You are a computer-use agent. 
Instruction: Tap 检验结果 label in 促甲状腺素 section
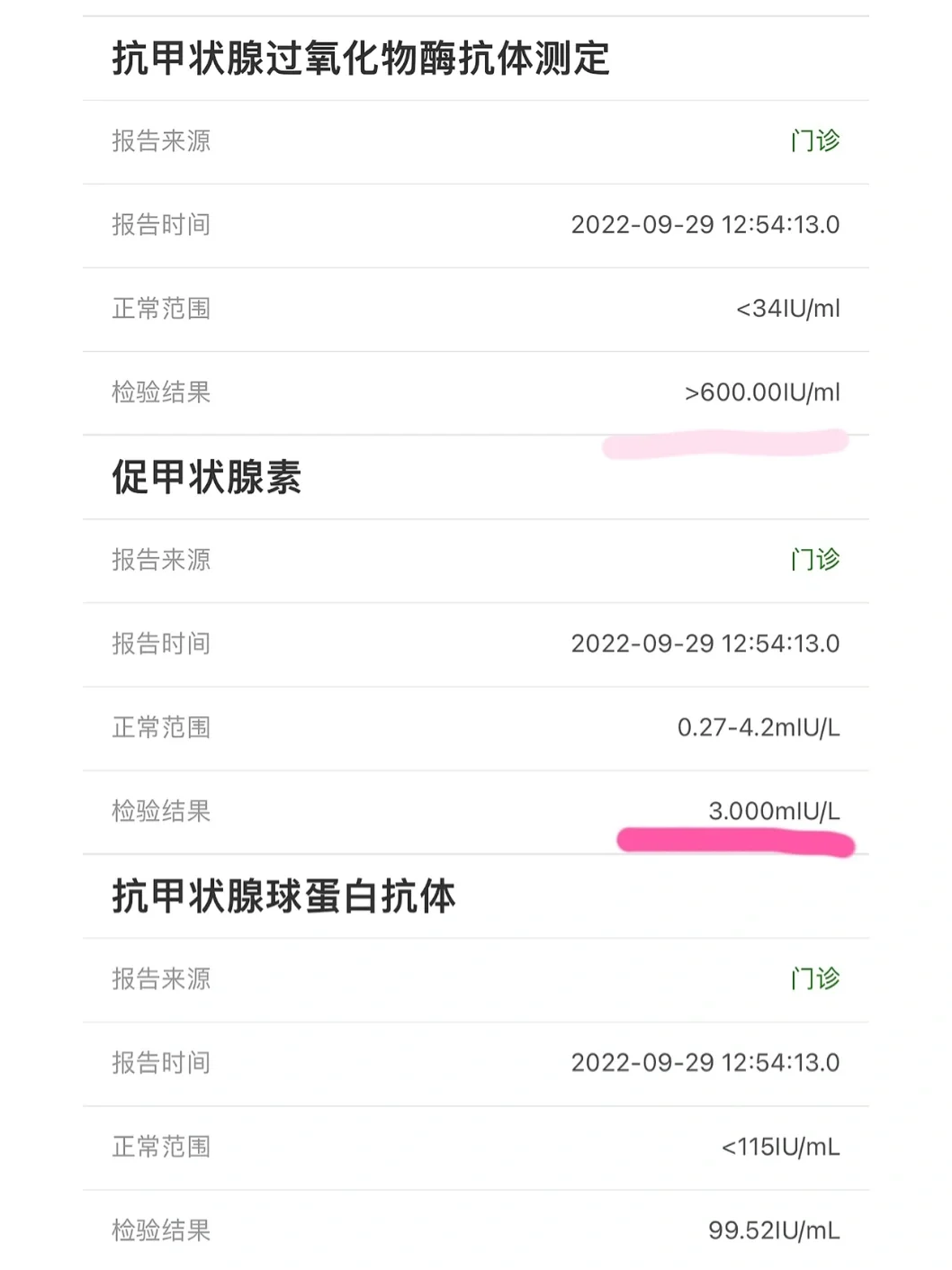(161, 811)
